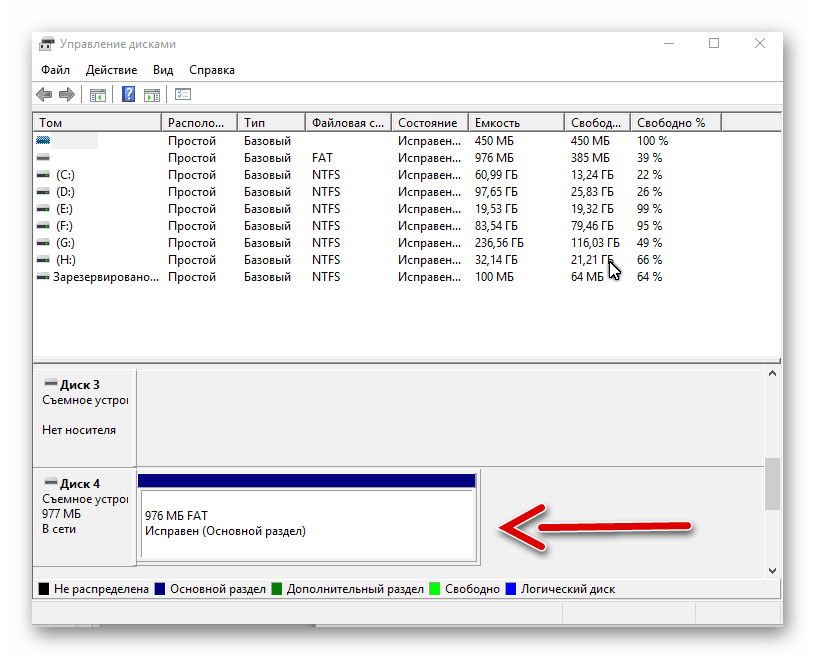Click the blue Основной раздел legend swatch
This screenshot has height=659, width=815.
(x=159, y=590)
